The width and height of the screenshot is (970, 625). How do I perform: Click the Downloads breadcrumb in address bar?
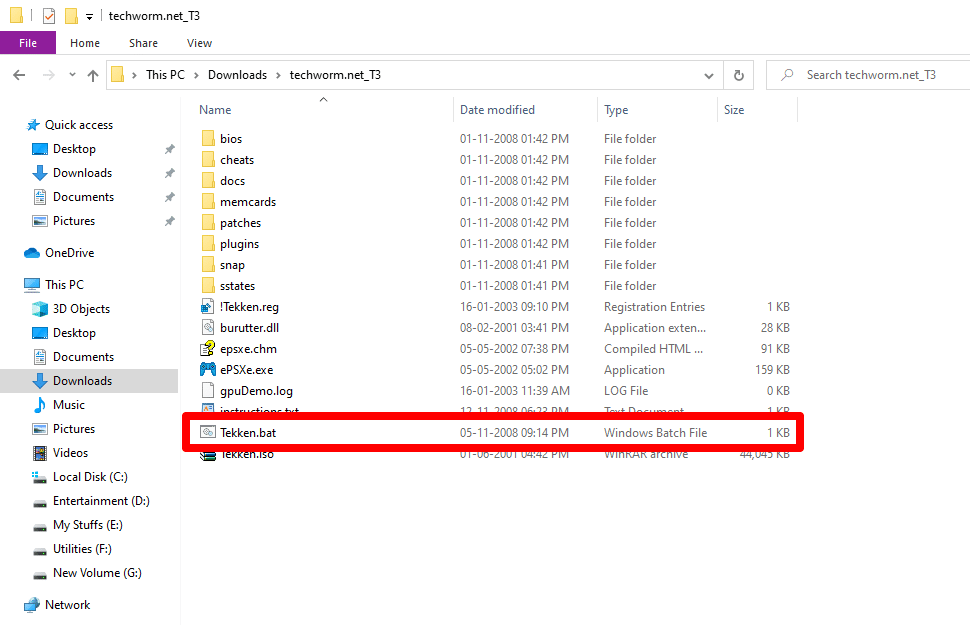point(237,75)
